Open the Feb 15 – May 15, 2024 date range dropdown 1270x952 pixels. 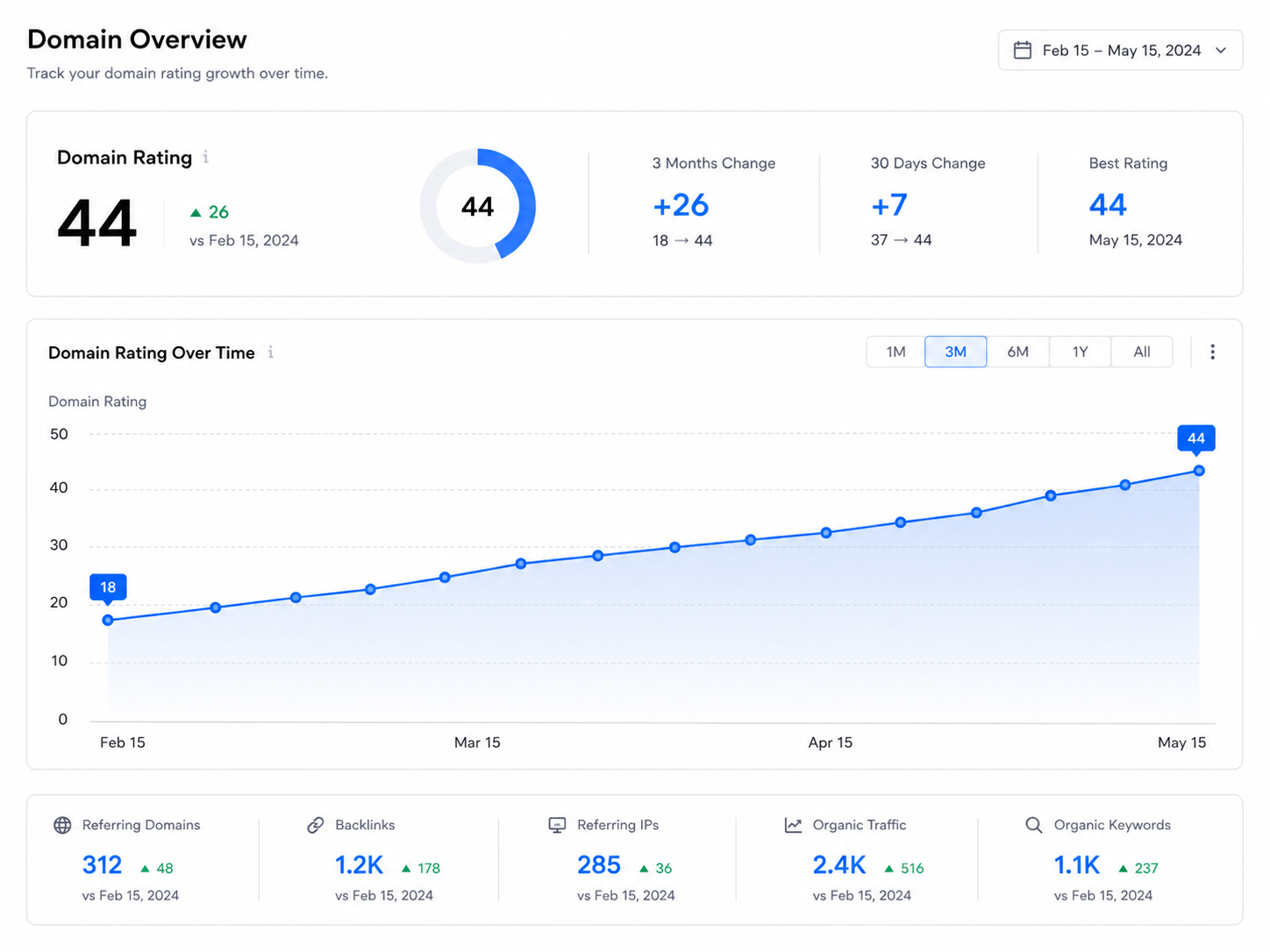point(1120,50)
